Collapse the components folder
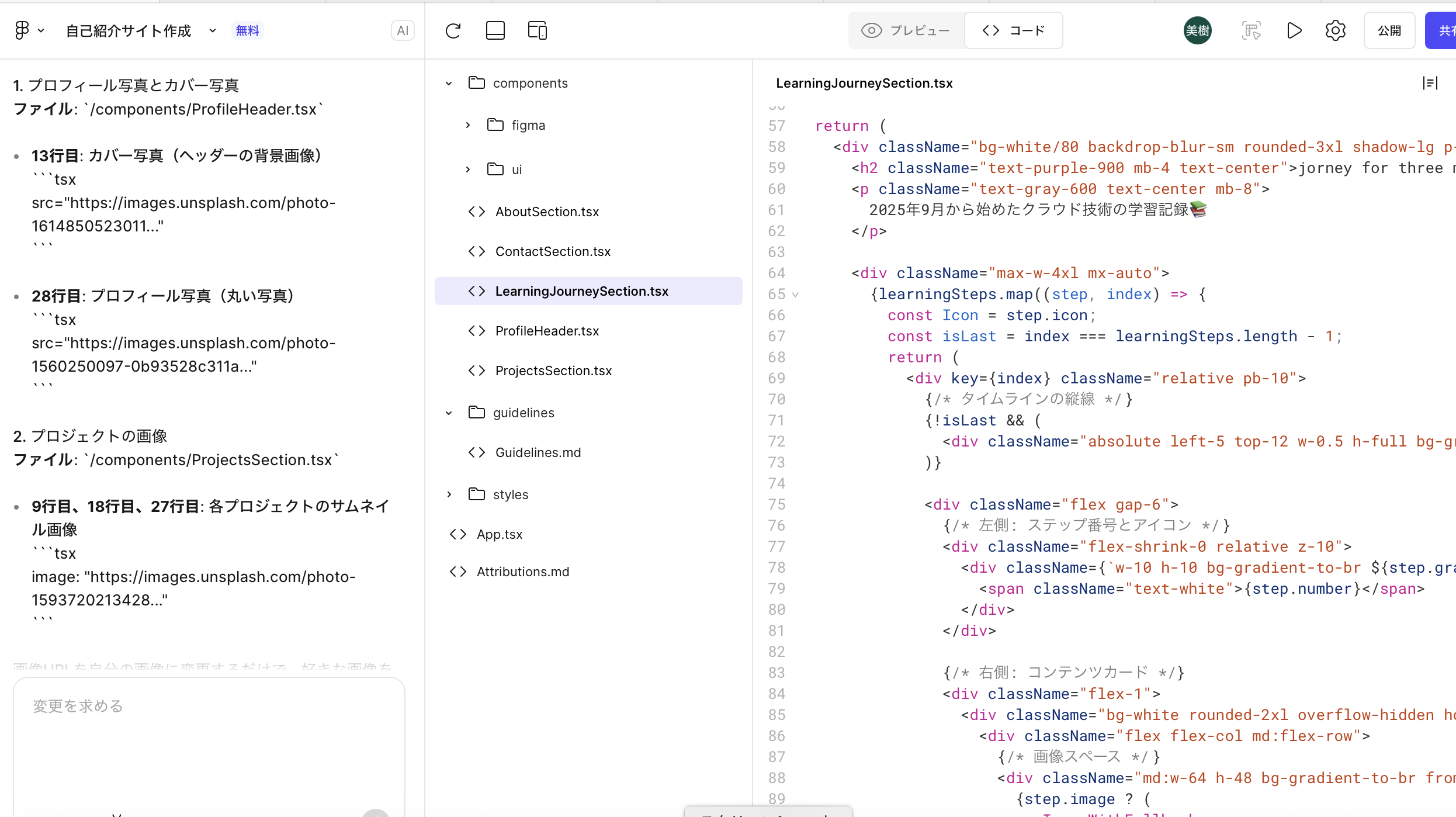This screenshot has height=817, width=1456. click(449, 84)
